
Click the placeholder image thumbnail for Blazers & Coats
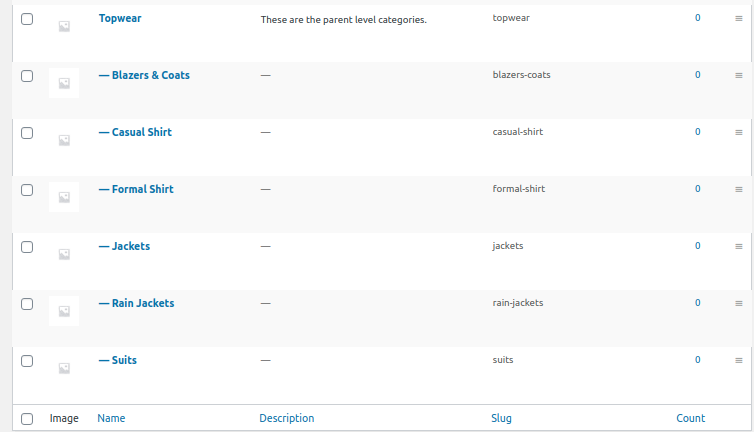tap(64, 83)
